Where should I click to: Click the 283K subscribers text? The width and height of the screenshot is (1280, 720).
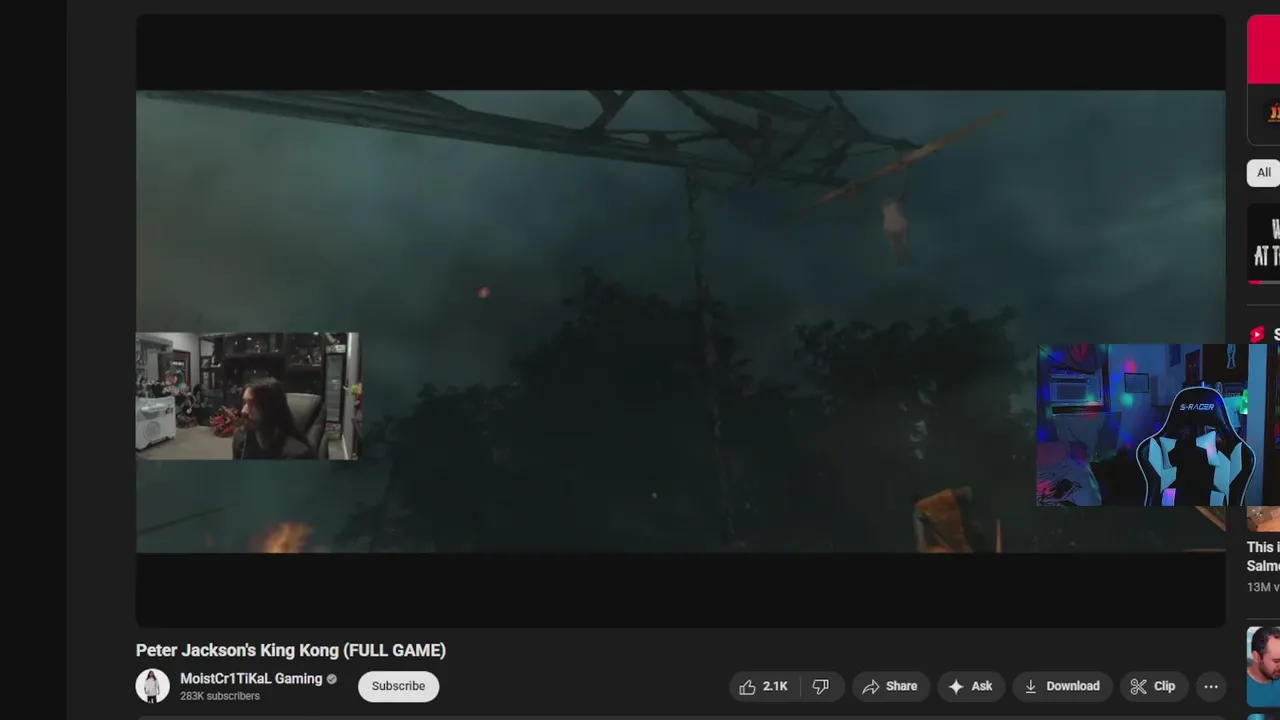coord(220,696)
